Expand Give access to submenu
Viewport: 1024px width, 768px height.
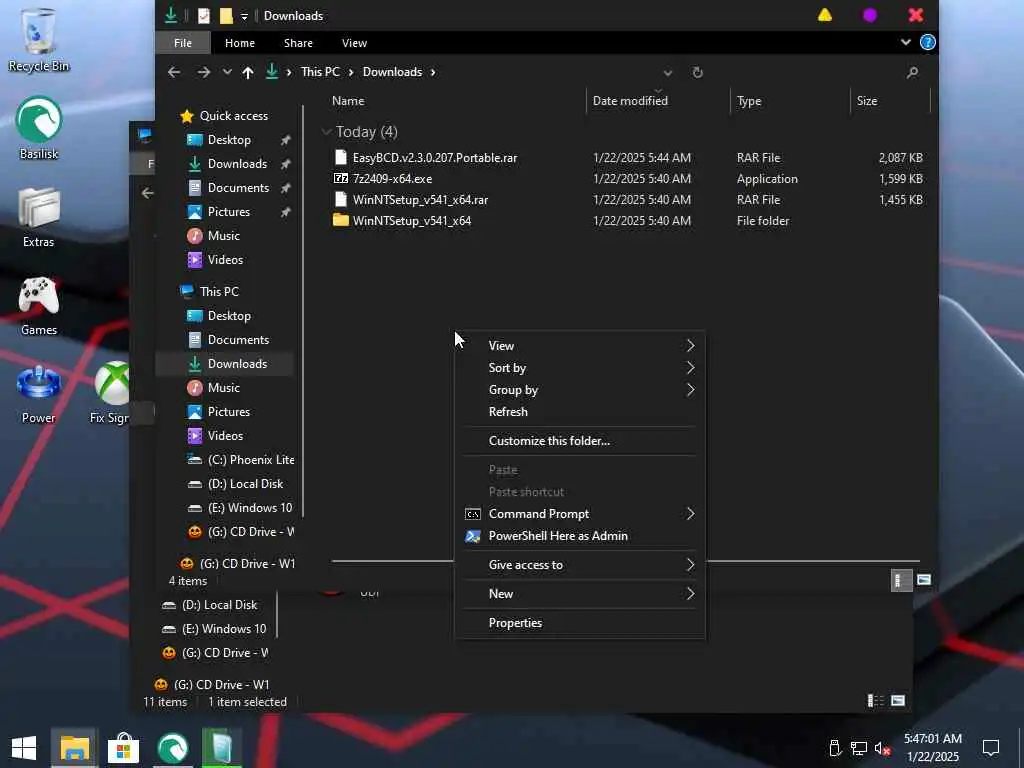(x=580, y=565)
